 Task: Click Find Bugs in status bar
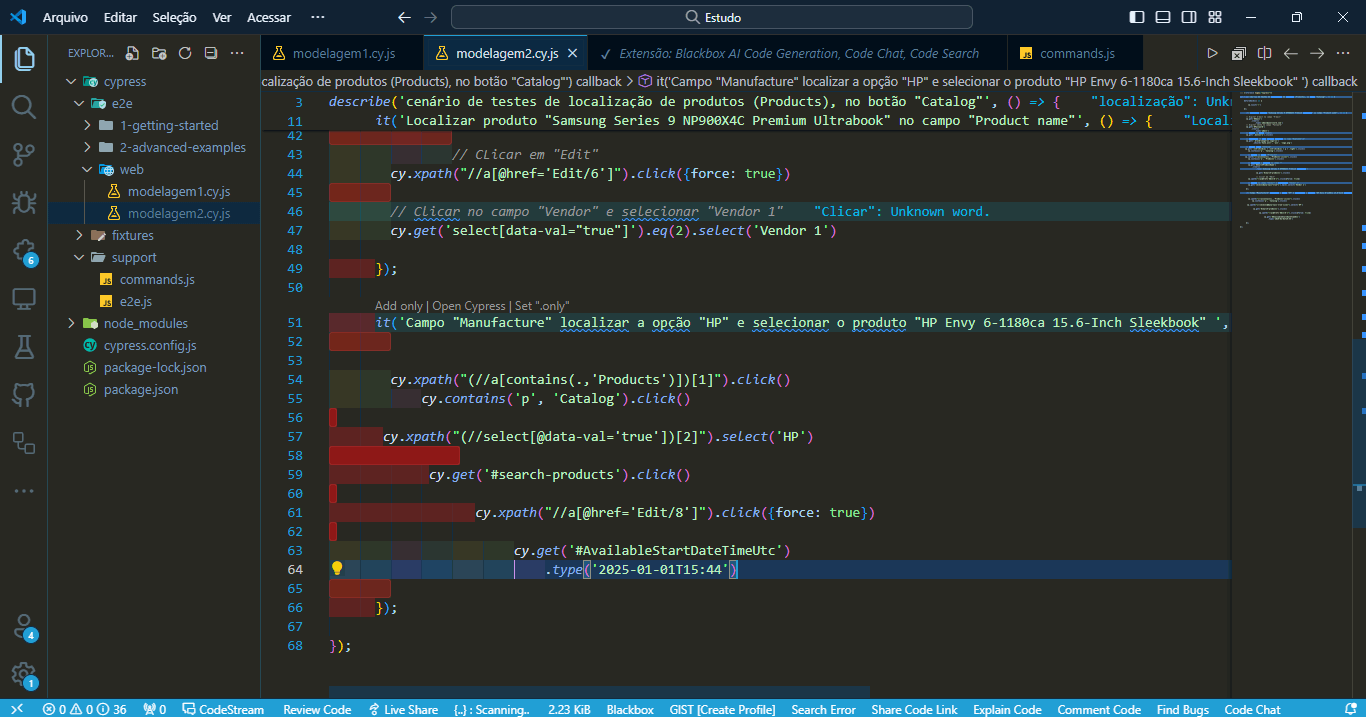coord(1182,709)
